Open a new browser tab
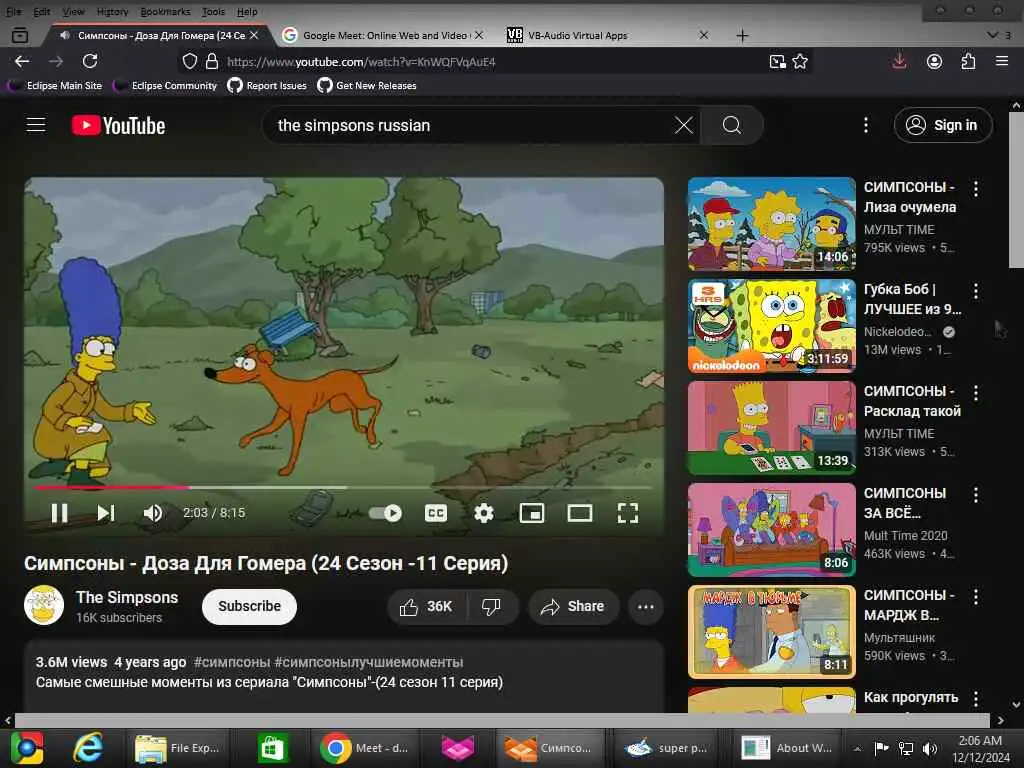 coord(742,35)
